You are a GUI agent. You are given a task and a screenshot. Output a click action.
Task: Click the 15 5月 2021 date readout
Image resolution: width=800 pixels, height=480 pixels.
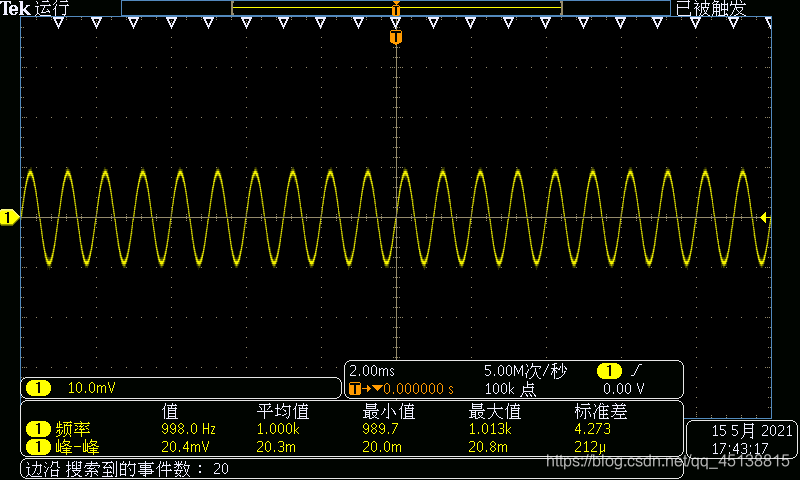coord(752,431)
